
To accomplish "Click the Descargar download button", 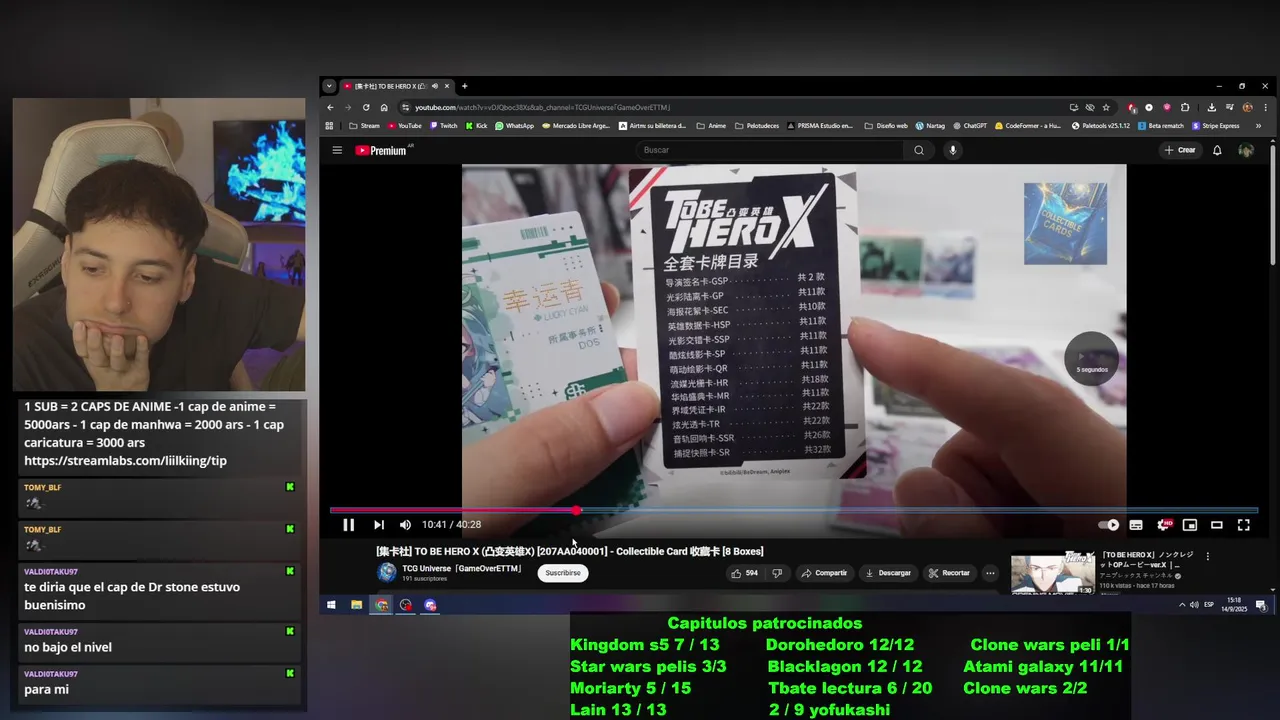I will (888, 573).
